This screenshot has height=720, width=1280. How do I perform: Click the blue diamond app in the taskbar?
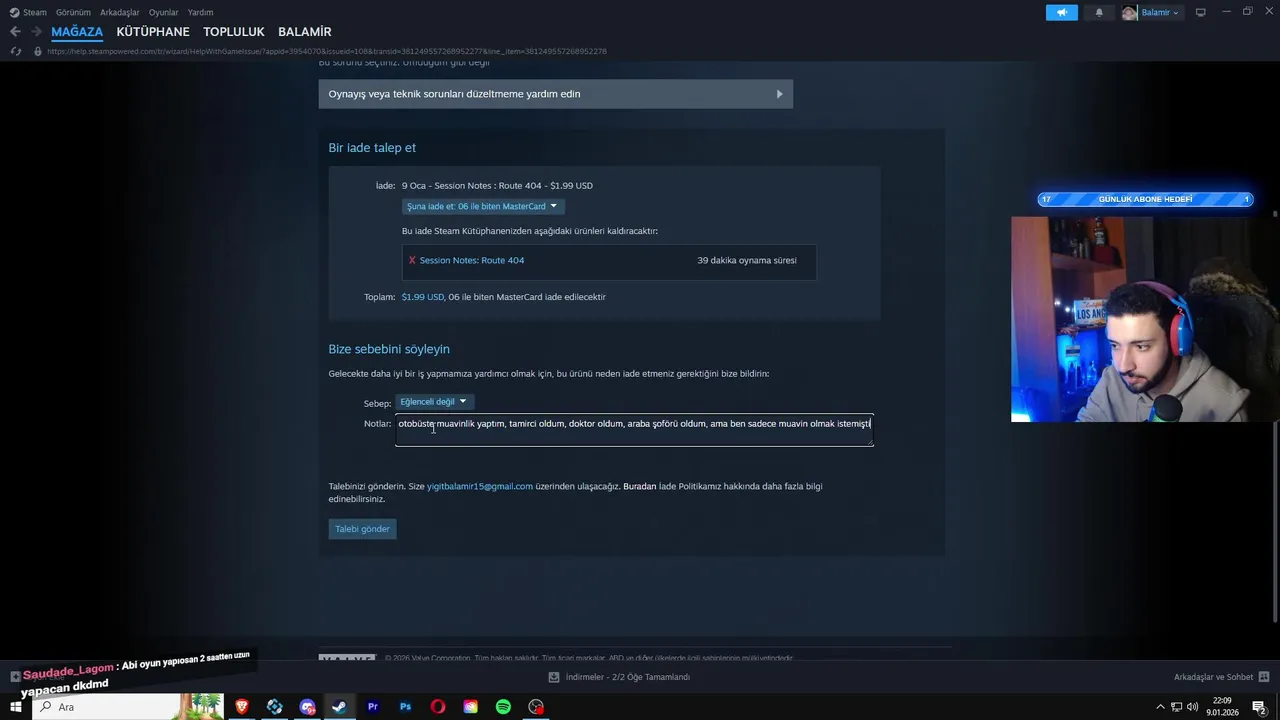274,707
